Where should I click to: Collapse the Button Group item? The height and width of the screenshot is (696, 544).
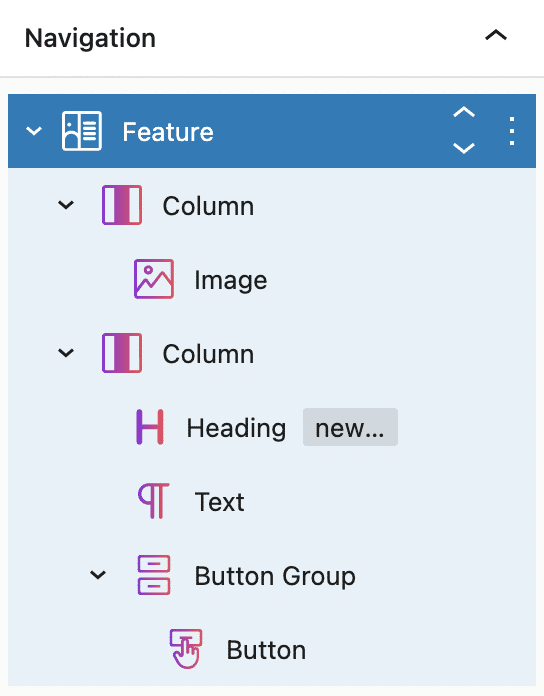(98, 575)
